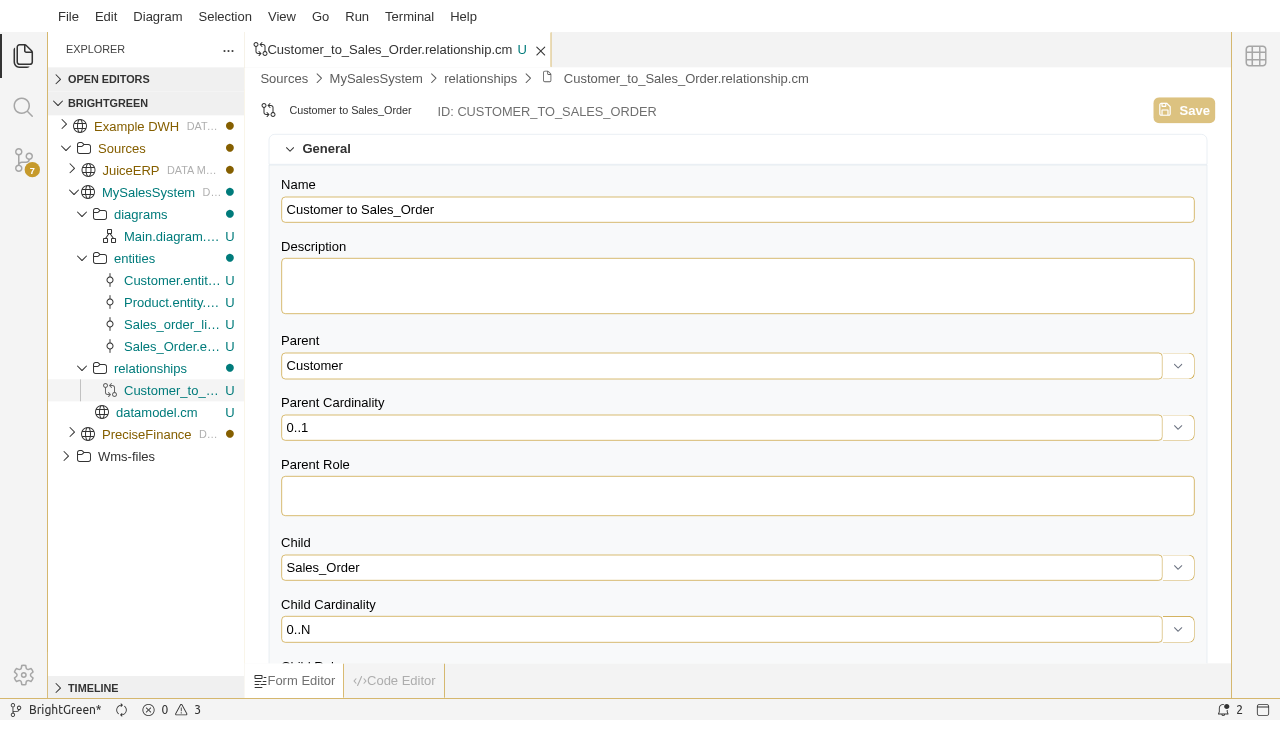Click the notifications bell in status bar

1223,710
